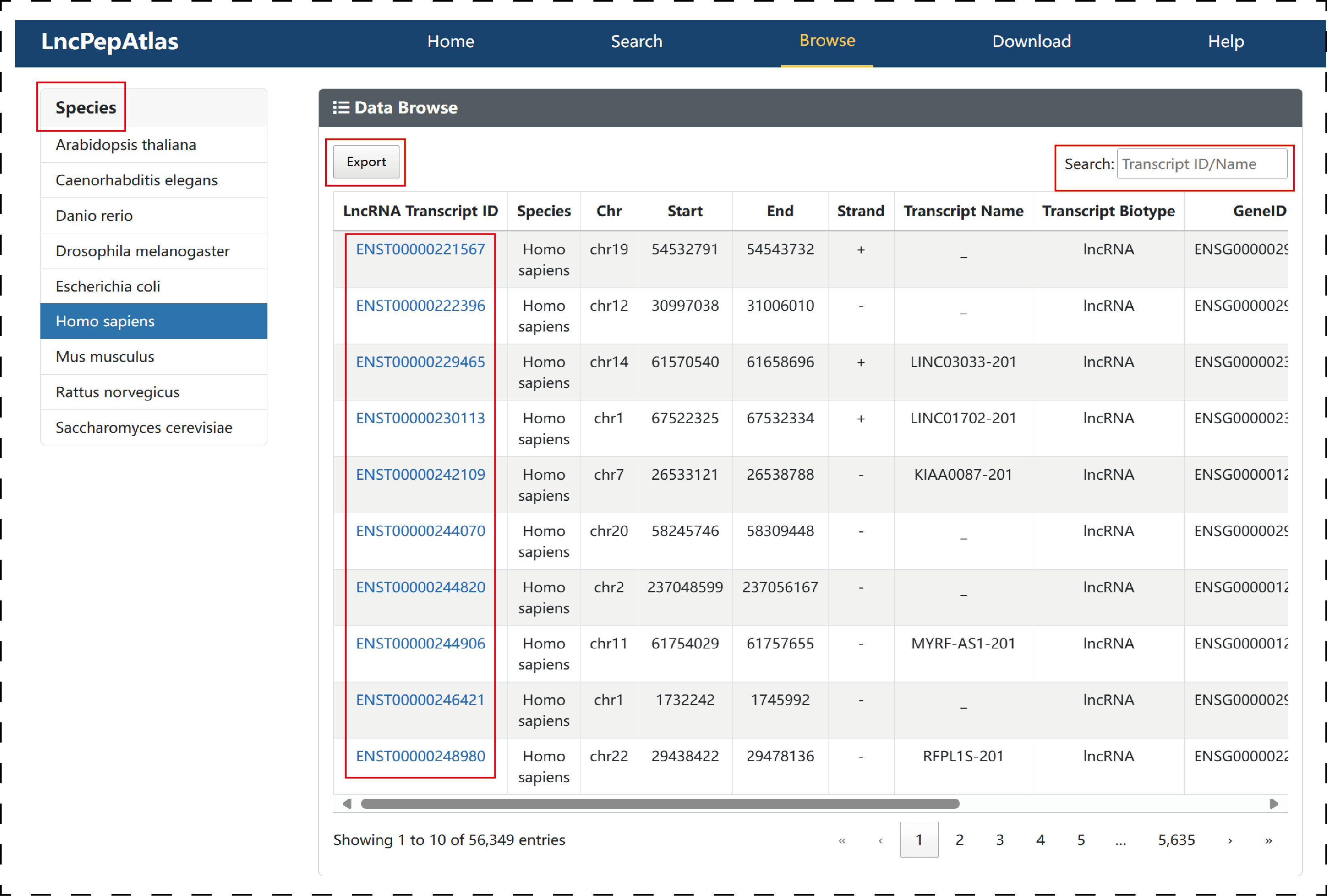Open the Home menu item

click(450, 42)
